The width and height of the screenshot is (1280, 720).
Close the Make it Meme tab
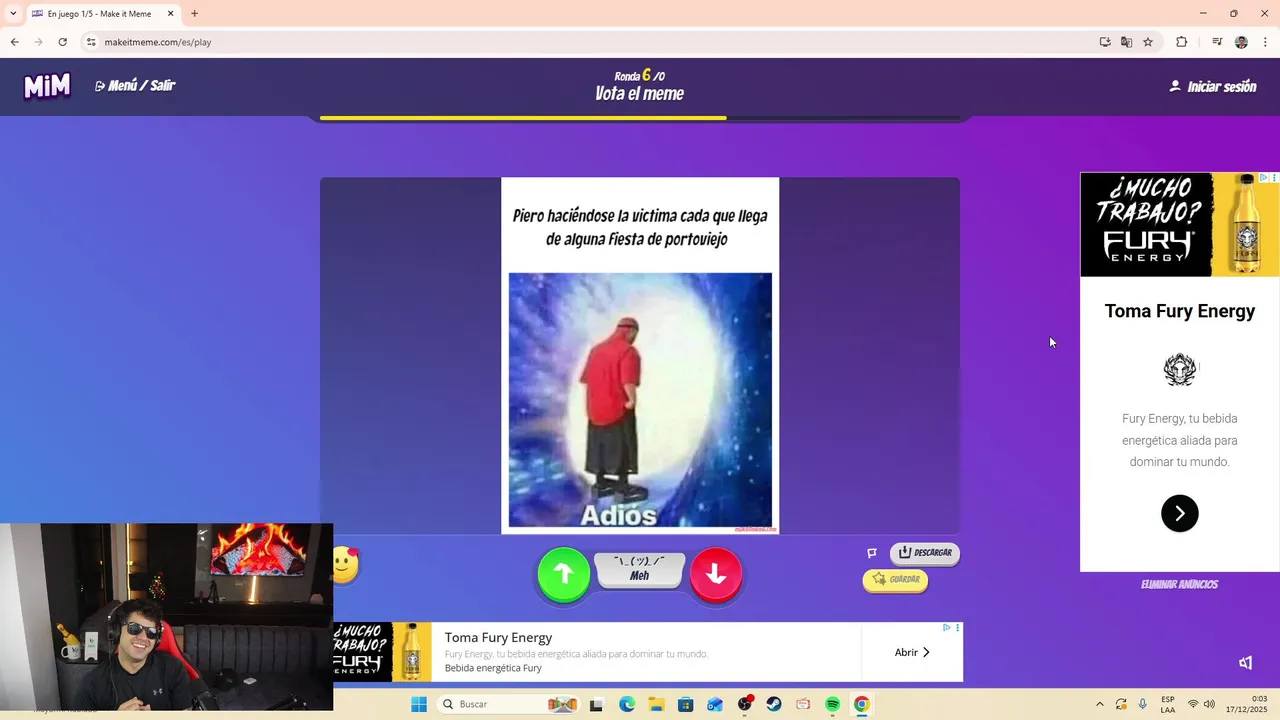170,14
